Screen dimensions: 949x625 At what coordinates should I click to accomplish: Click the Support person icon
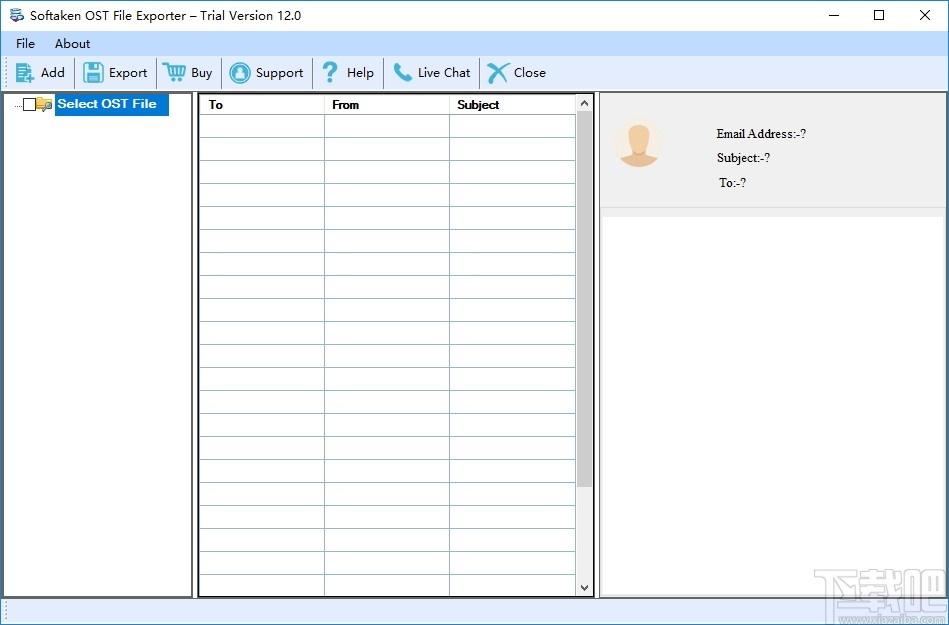(x=240, y=73)
